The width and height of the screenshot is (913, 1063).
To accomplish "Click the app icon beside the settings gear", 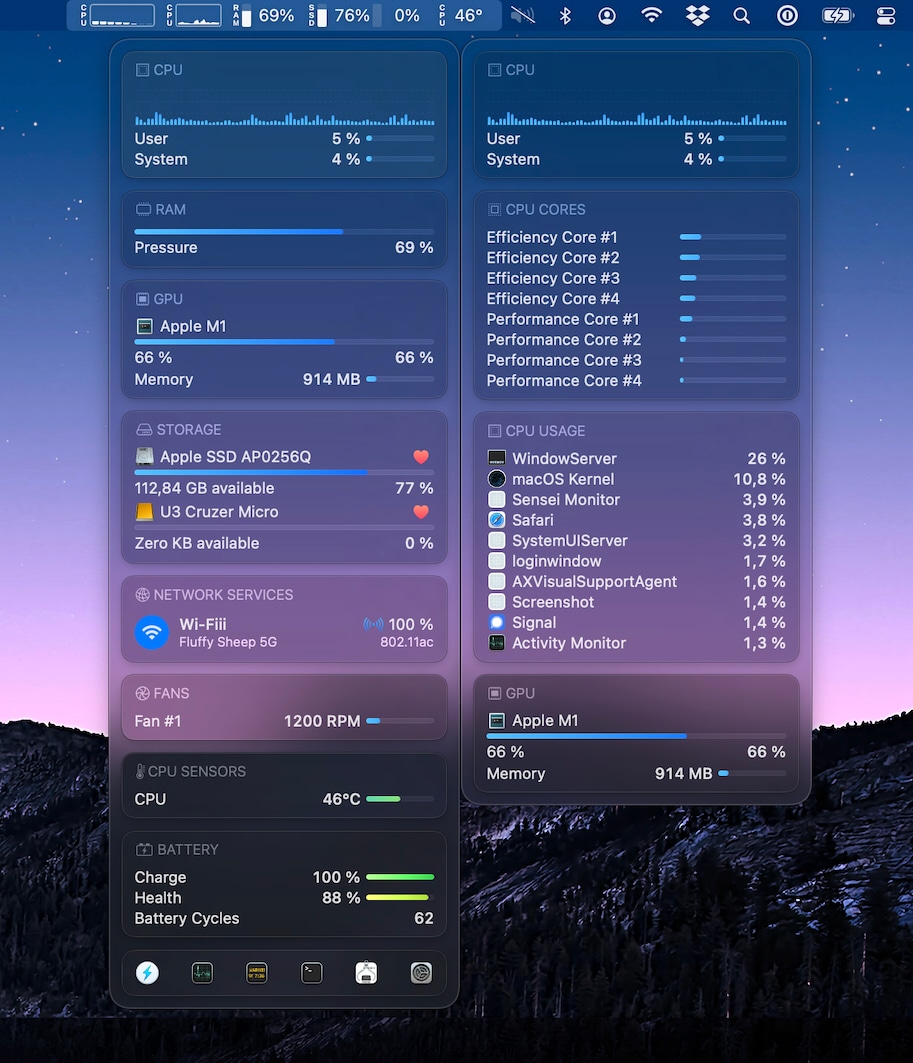I will tap(366, 972).
